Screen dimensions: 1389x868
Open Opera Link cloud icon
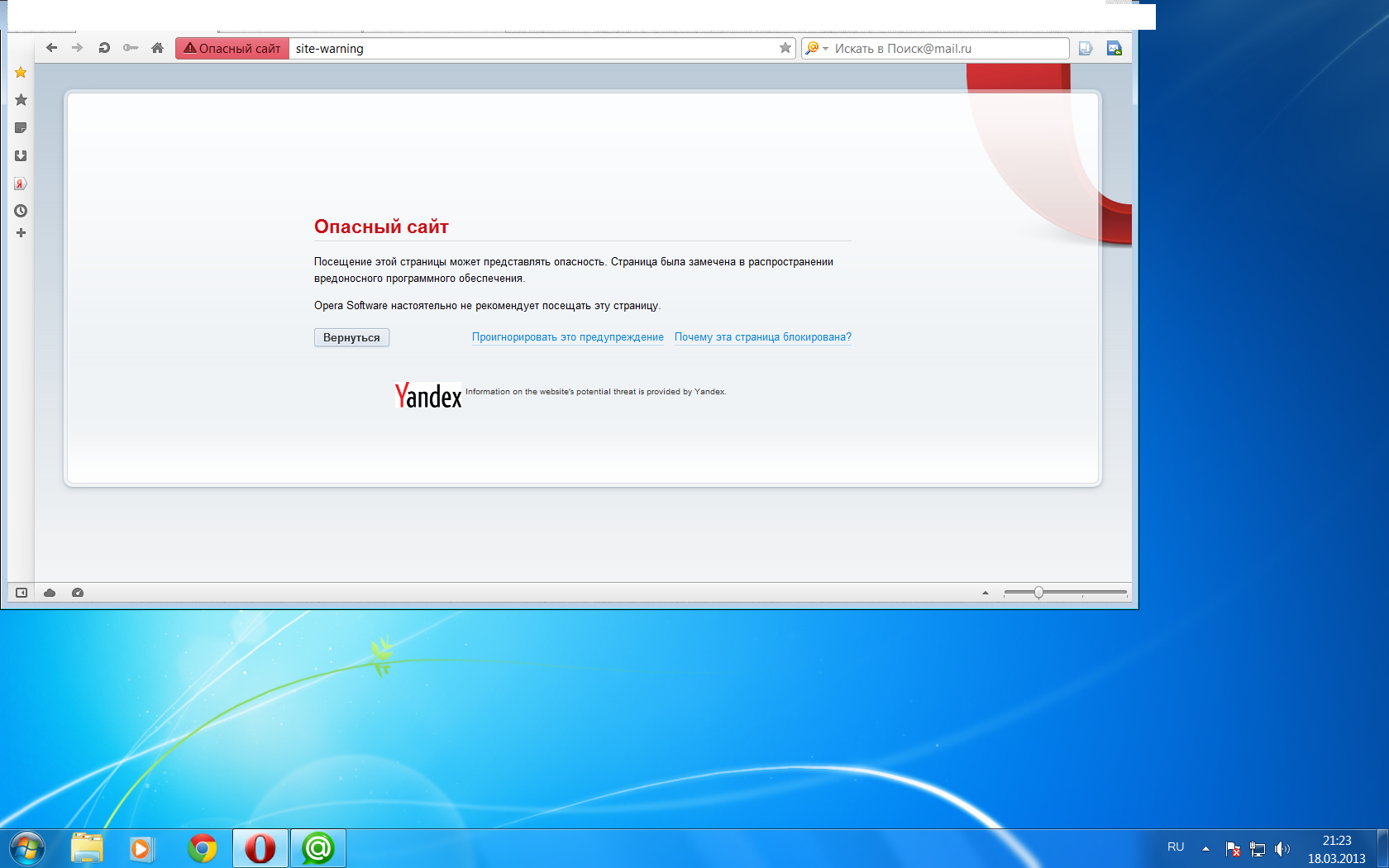50,593
